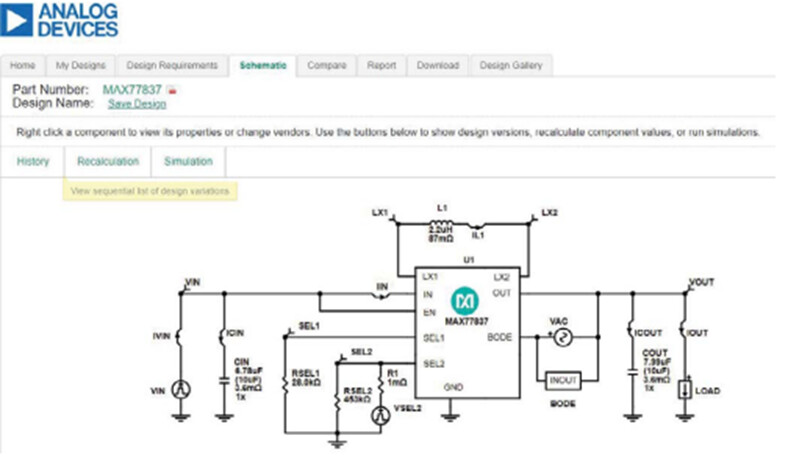788x469 pixels.
Task: Click the Simulation button
Action: pyautogui.click(x=188, y=161)
